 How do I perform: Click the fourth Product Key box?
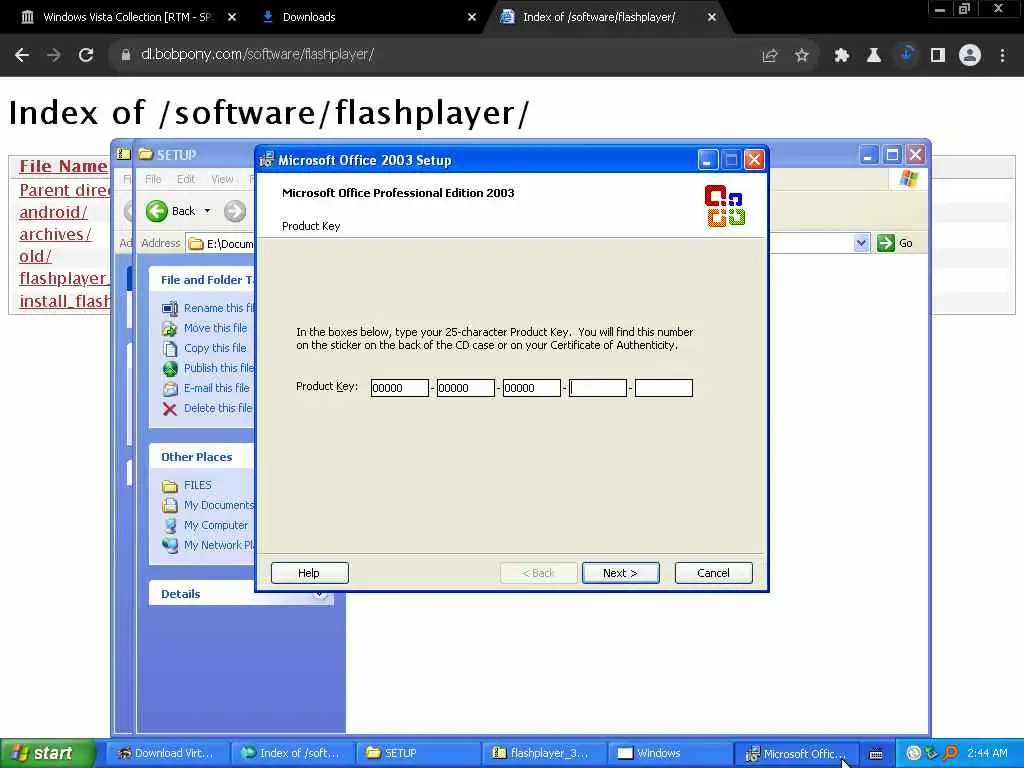pos(598,388)
